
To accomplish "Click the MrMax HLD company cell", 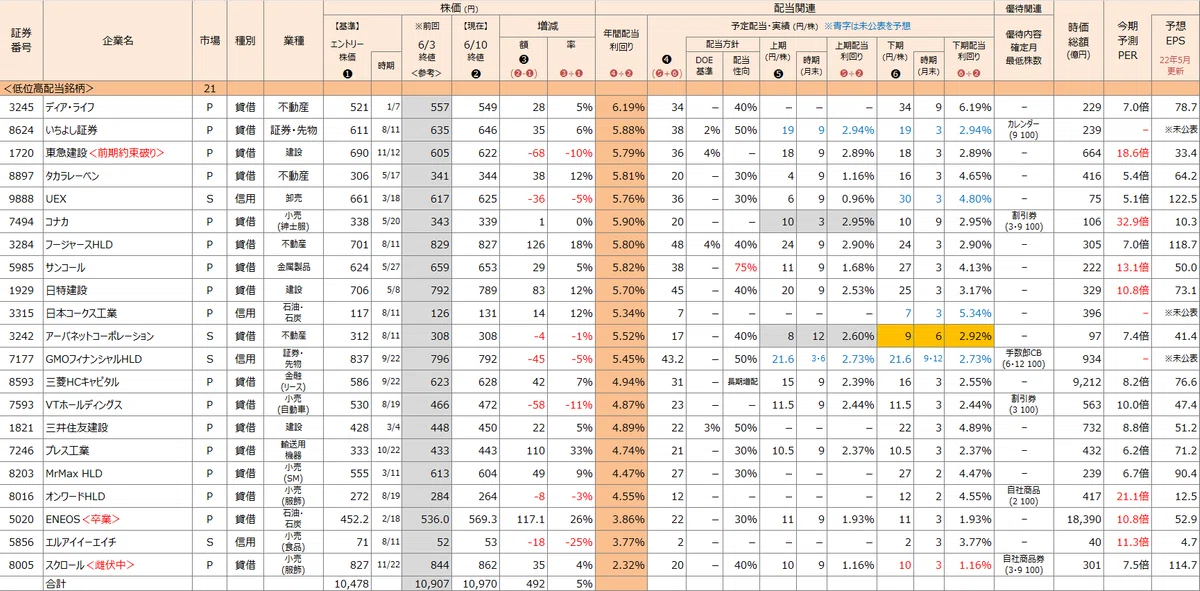I will click(x=117, y=474).
